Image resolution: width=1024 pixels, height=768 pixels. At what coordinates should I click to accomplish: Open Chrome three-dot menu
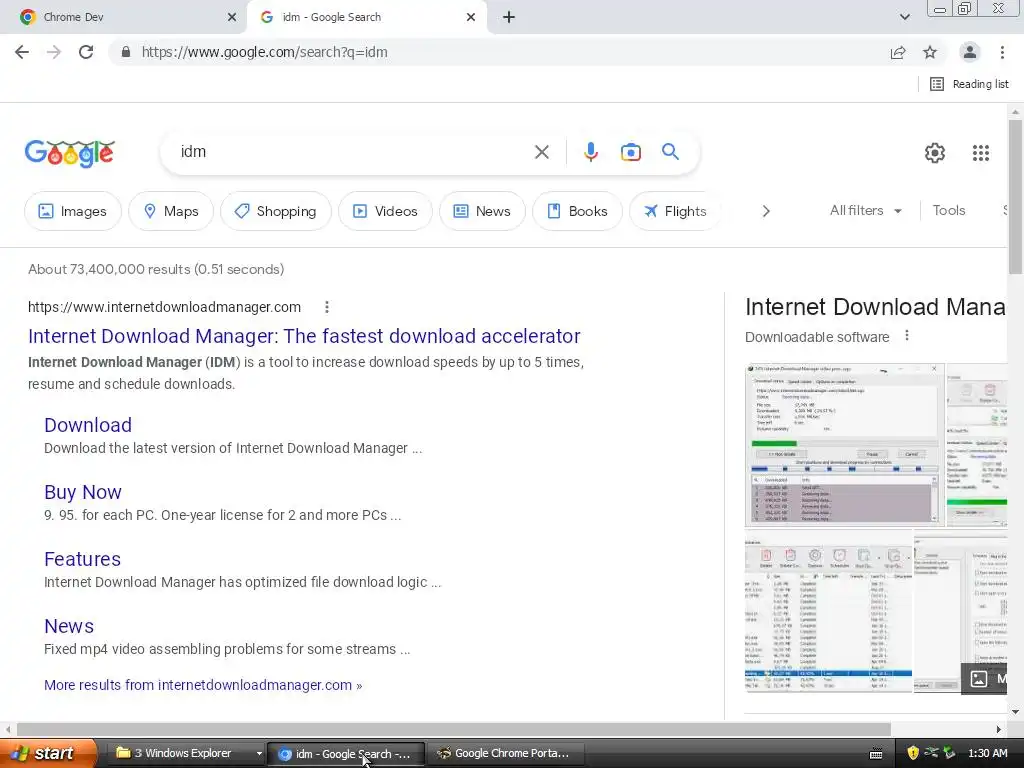click(x=1002, y=52)
